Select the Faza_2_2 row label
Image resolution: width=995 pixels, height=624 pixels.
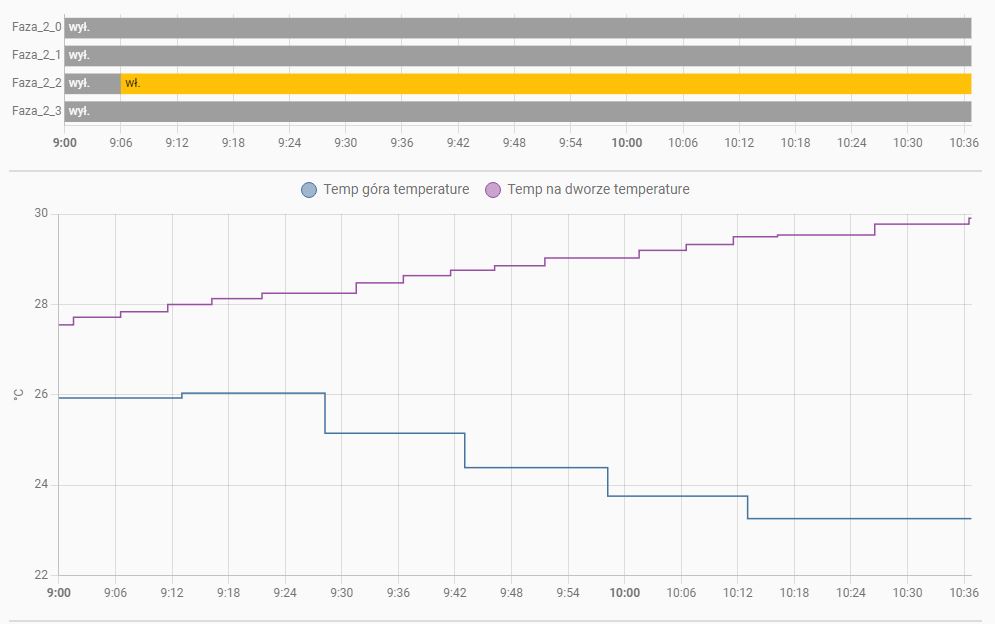[x=36, y=84]
